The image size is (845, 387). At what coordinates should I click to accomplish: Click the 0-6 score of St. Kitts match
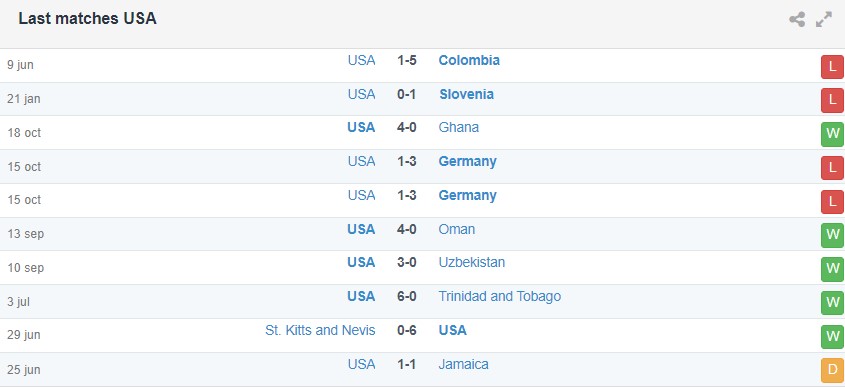pyautogui.click(x=407, y=330)
